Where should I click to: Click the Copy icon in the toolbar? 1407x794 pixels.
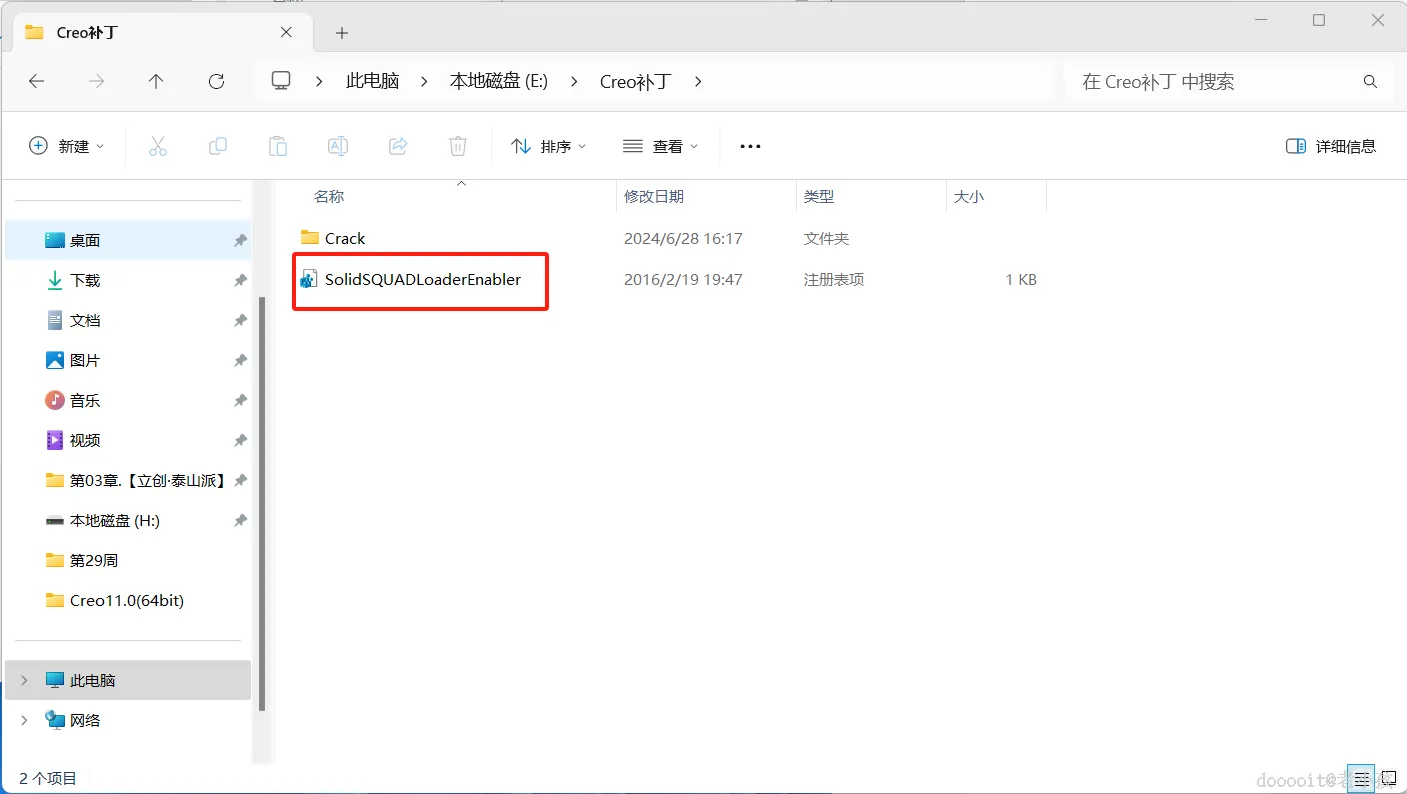click(217, 146)
